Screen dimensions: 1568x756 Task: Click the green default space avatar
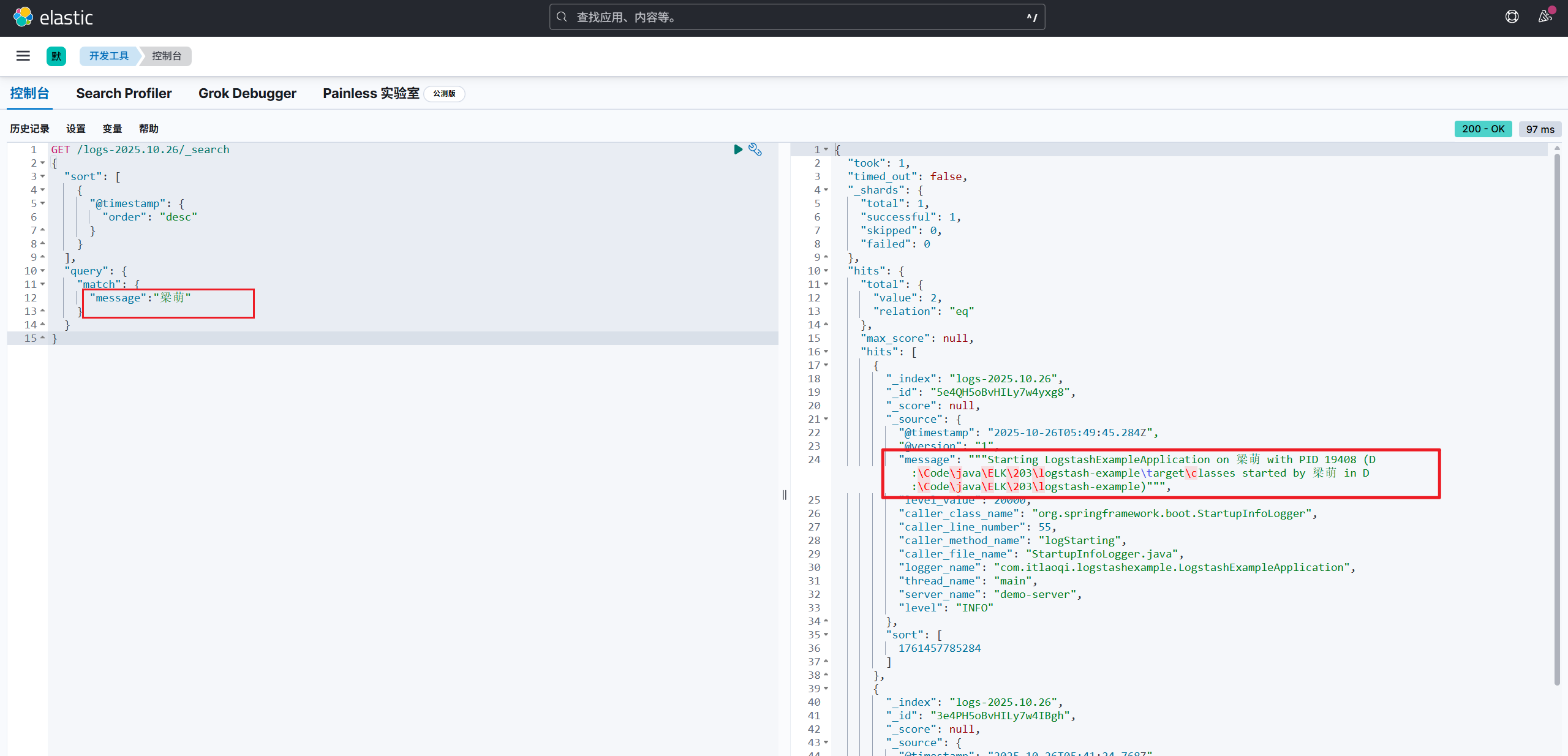pyautogui.click(x=56, y=56)
